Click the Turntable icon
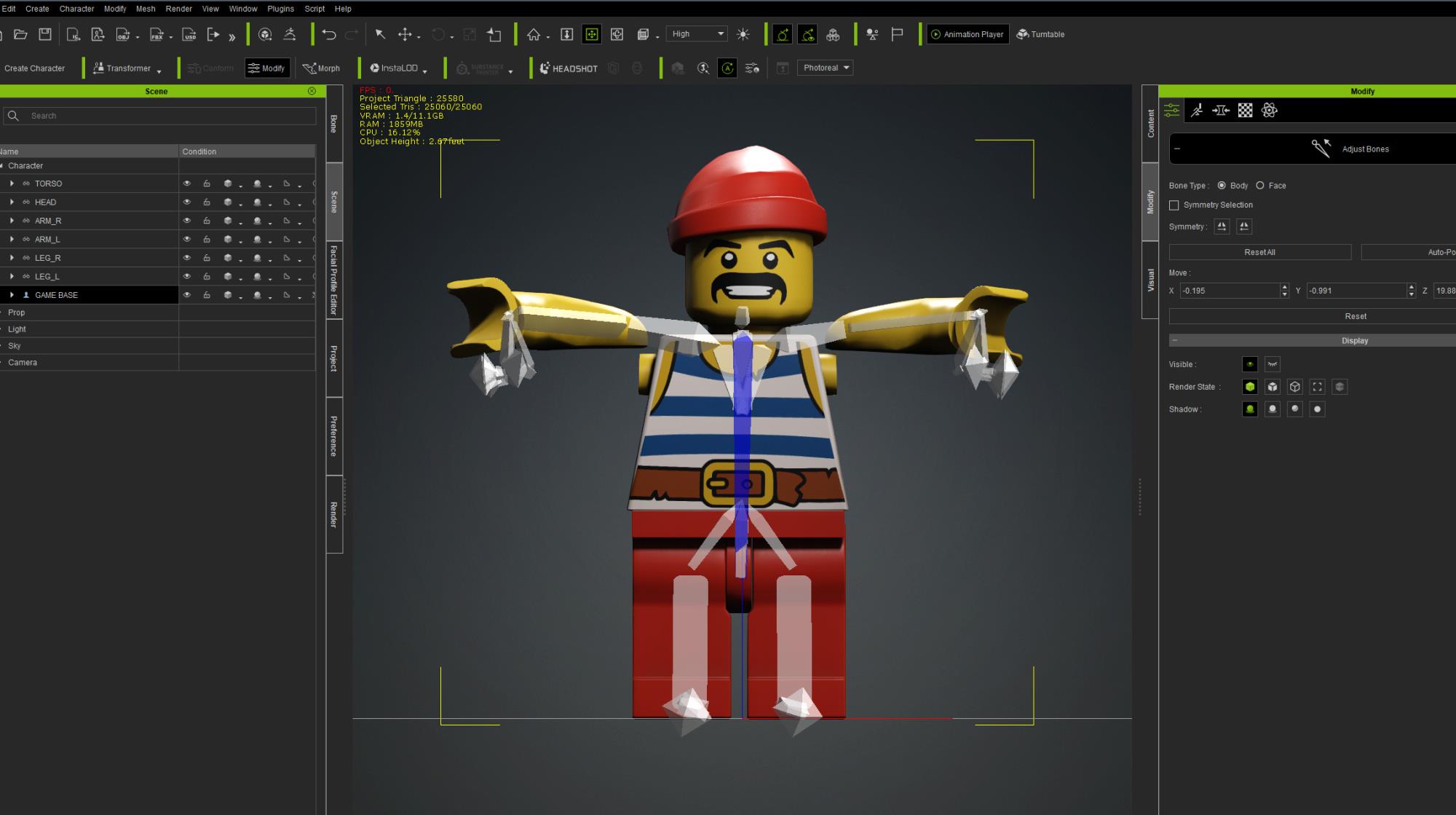1456x815 pixels. 1040,34
